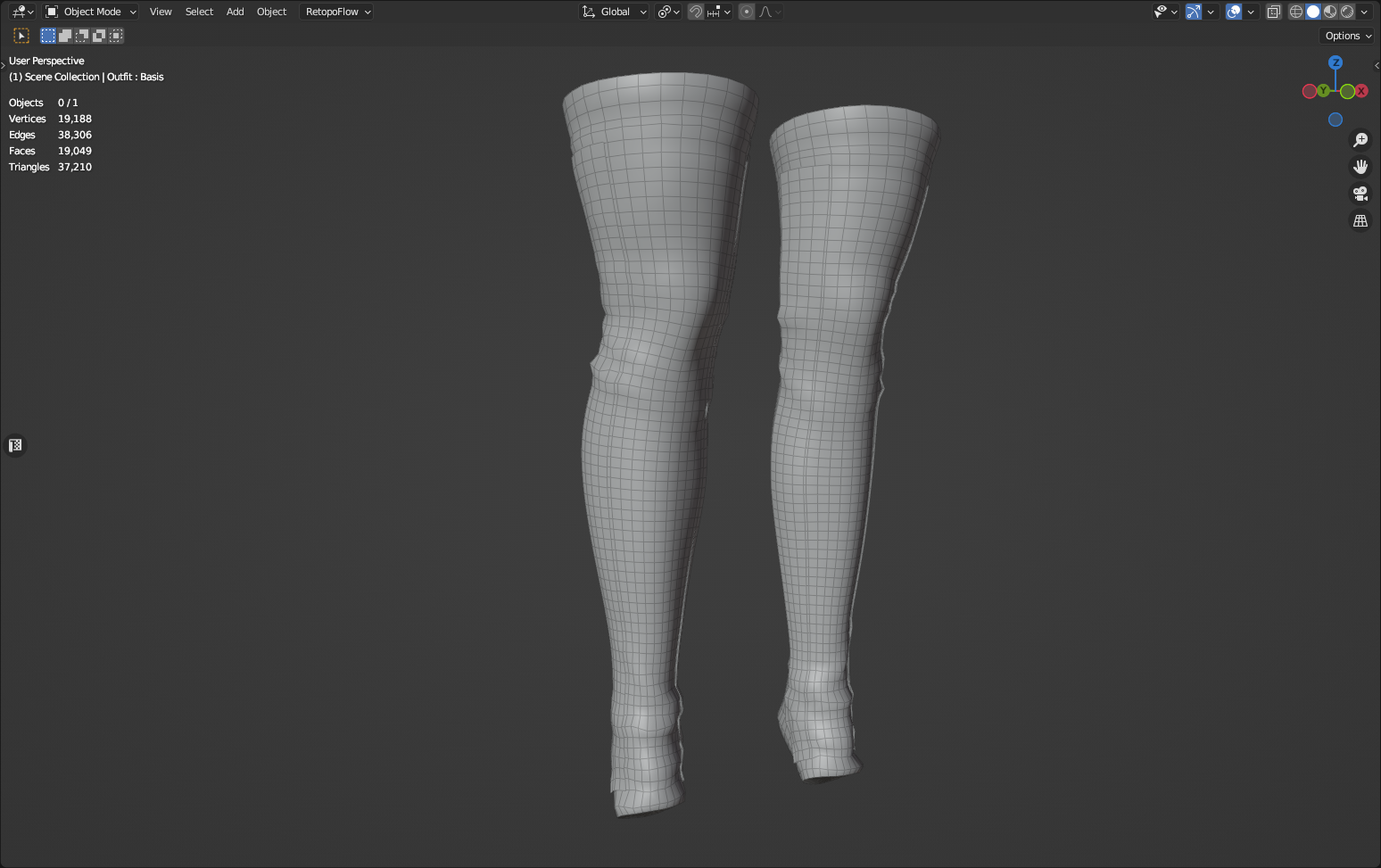Toggle the camera view icon
The height and width of the screenshot is (868, 1381).
click(x=1360, y=194)
